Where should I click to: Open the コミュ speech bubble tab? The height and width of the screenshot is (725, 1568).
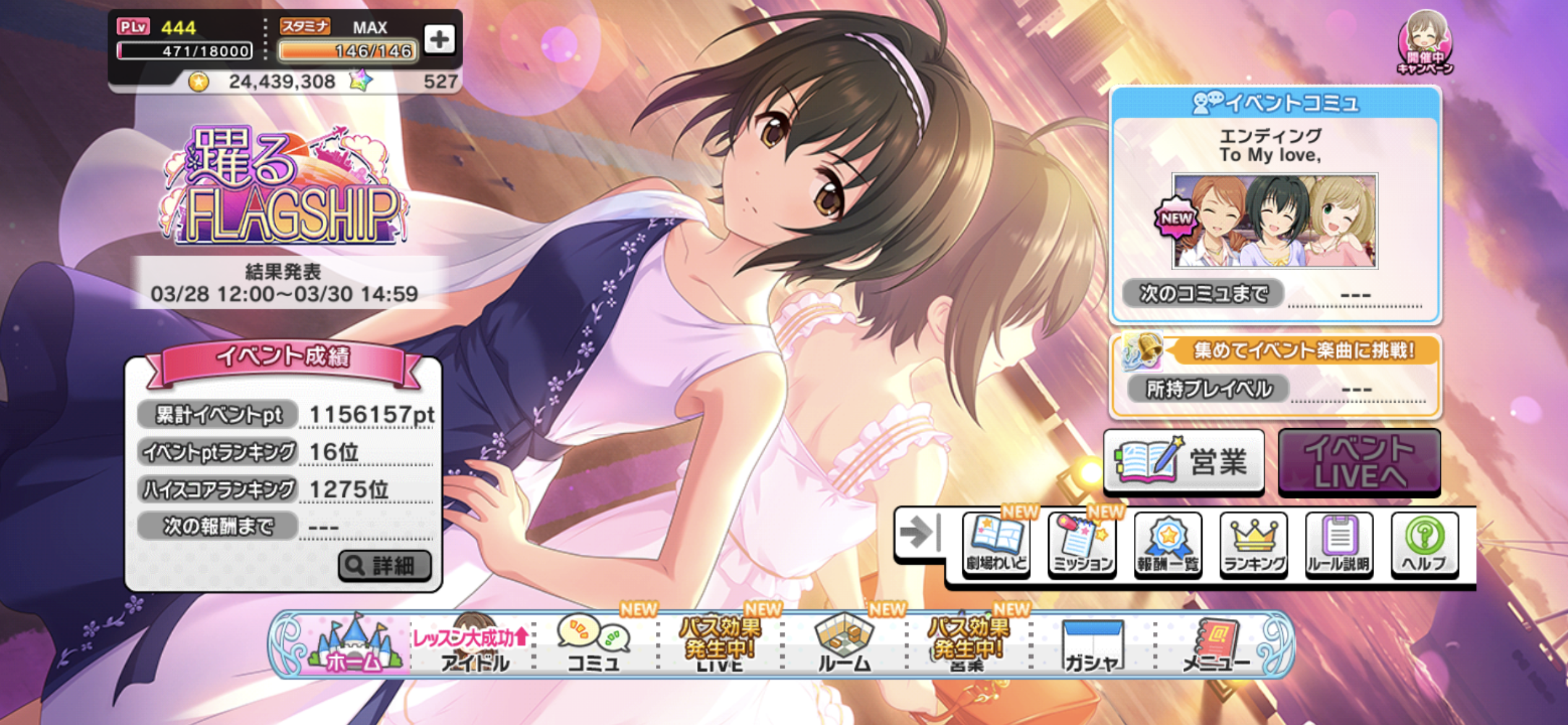click(595, 644)
